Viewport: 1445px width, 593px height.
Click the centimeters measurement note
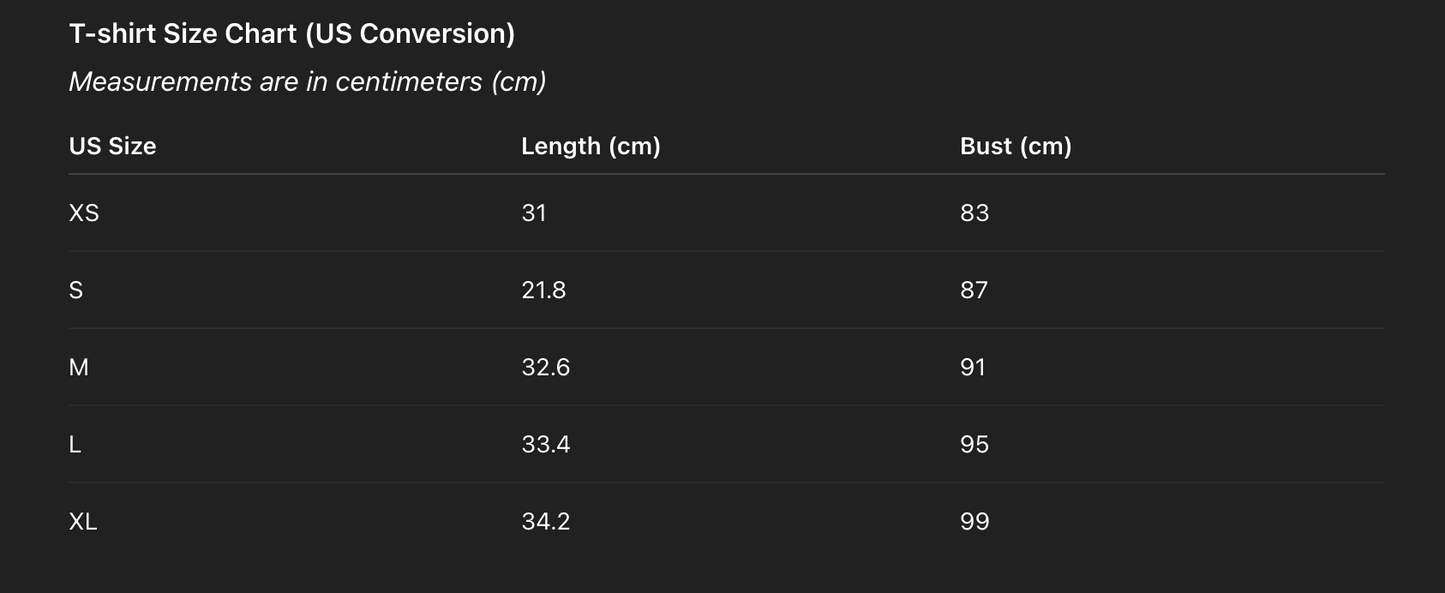(x=307, y=82)
